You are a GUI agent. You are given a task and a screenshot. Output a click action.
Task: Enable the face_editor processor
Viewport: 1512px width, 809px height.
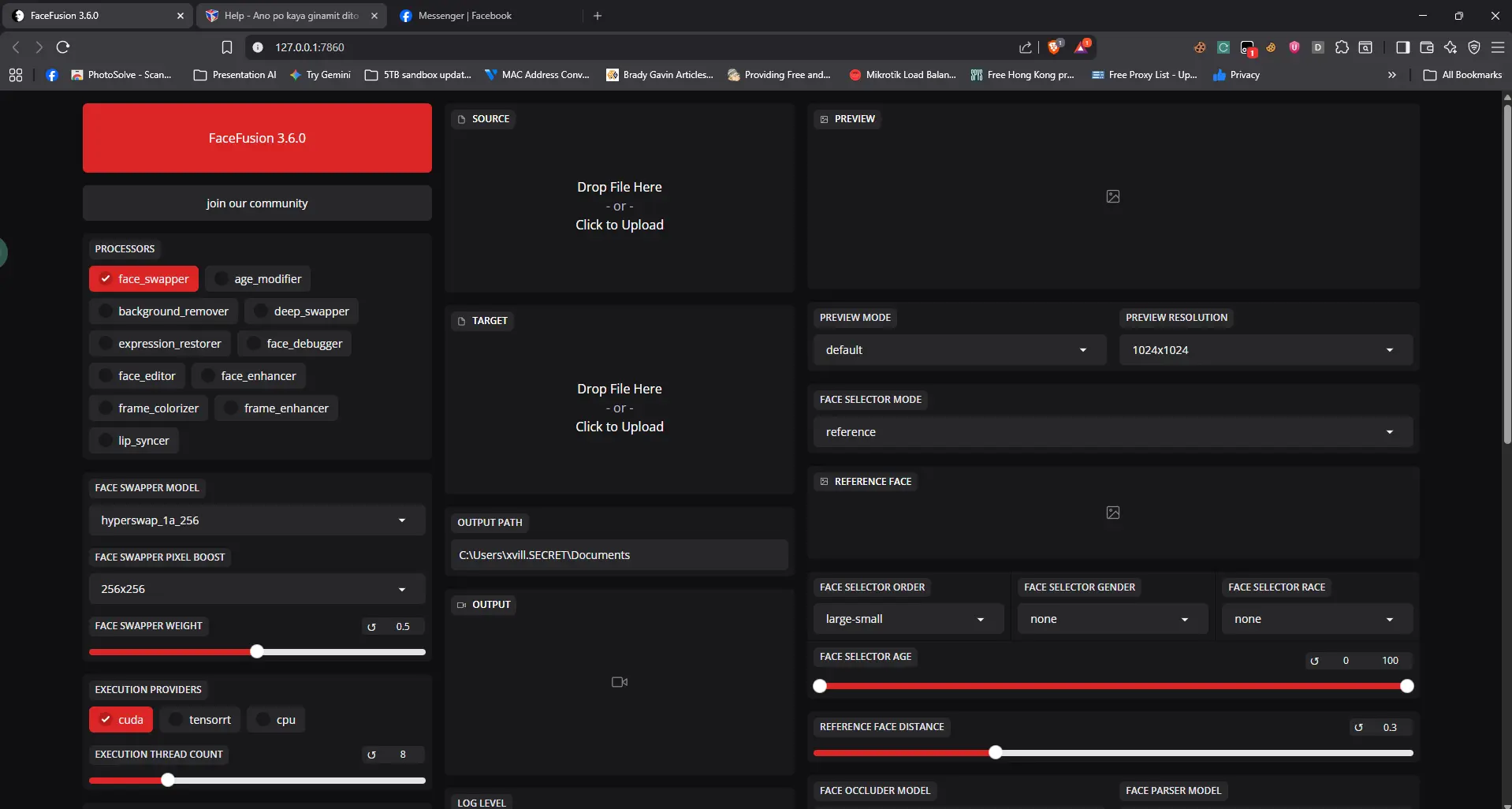point(137,375)
